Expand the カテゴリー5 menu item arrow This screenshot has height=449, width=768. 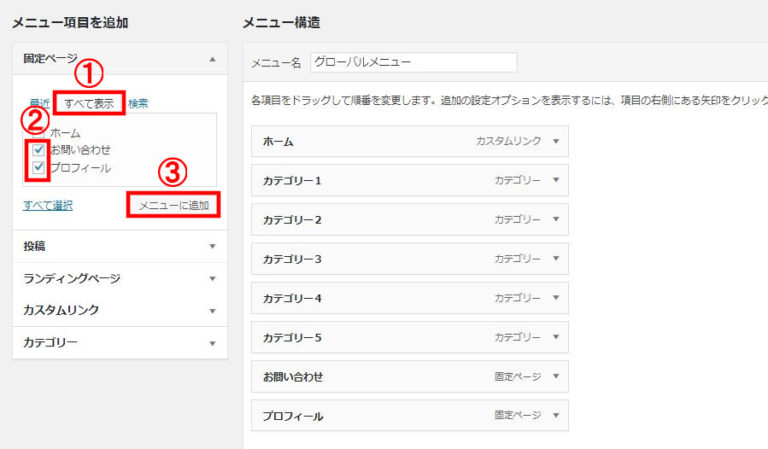click(x=556, y=337)
